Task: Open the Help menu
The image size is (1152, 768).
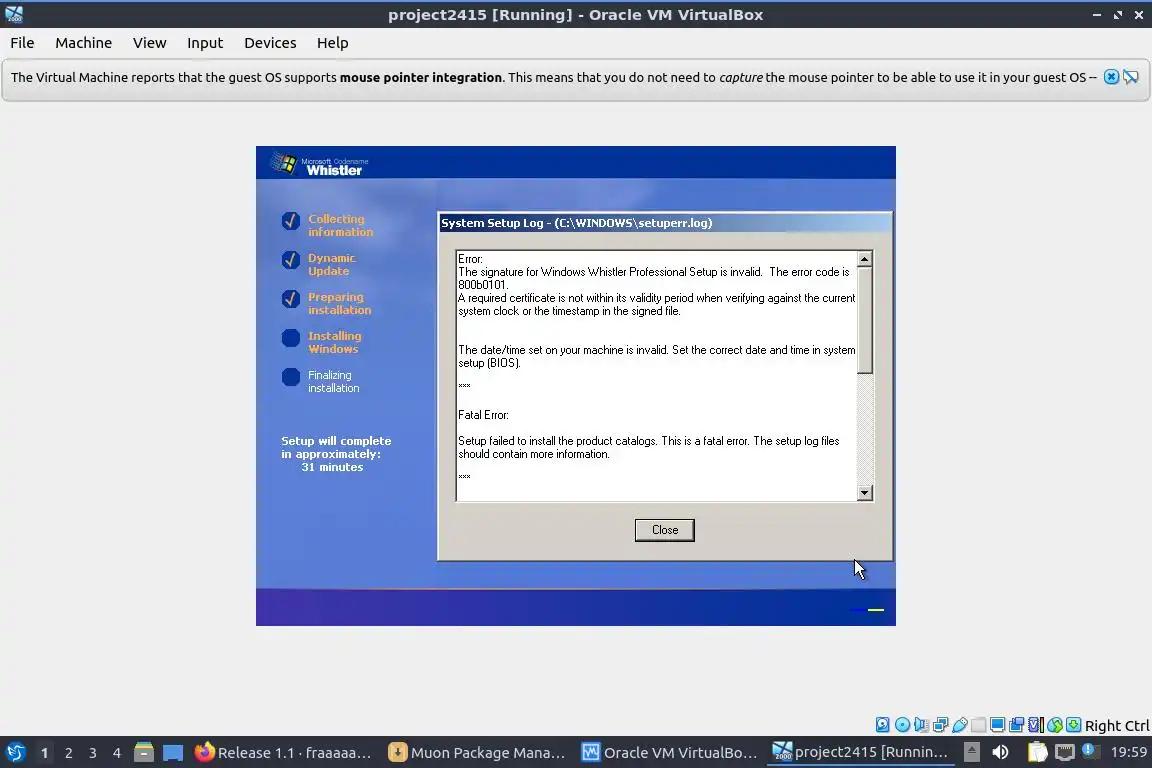Action: [332, 43]
